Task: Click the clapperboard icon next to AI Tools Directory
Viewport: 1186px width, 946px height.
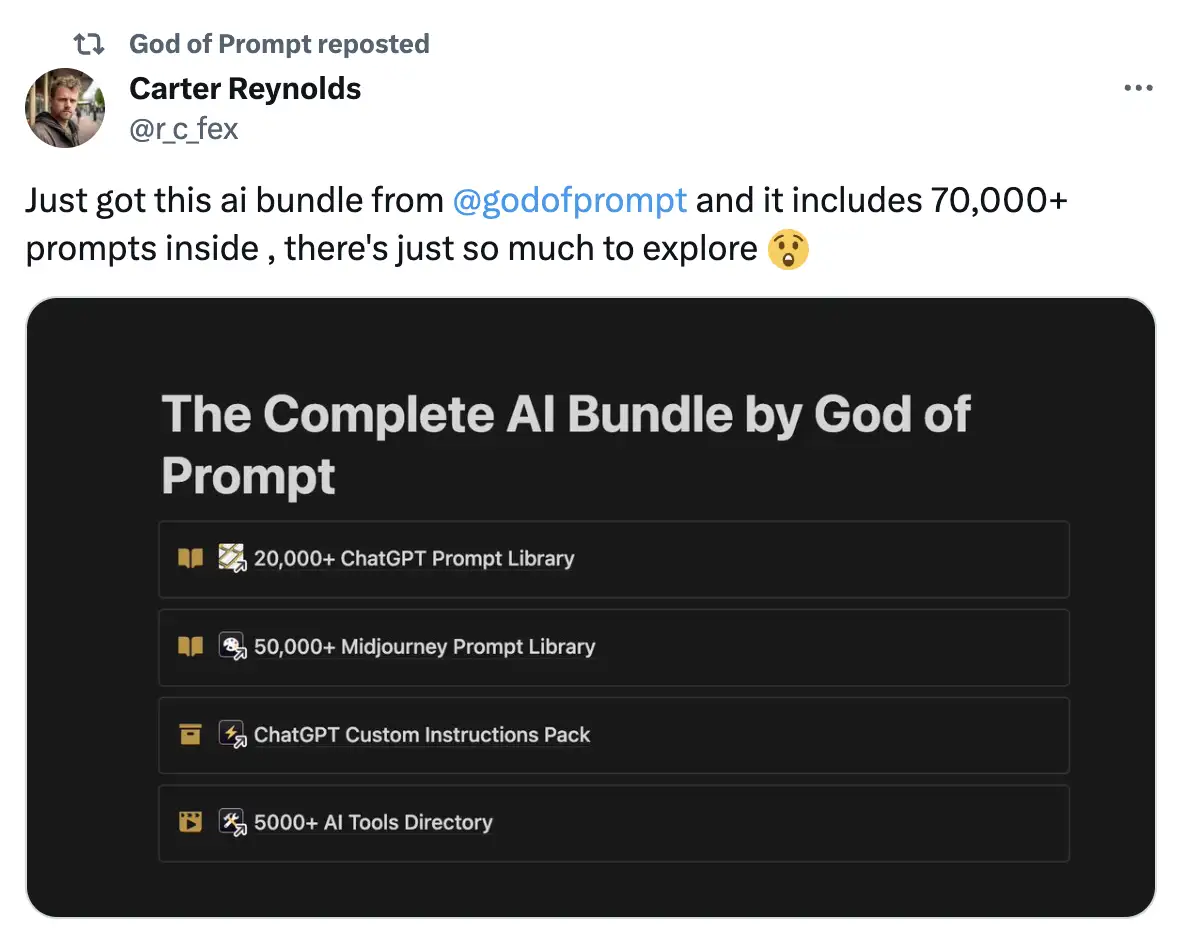Action: 190,823
